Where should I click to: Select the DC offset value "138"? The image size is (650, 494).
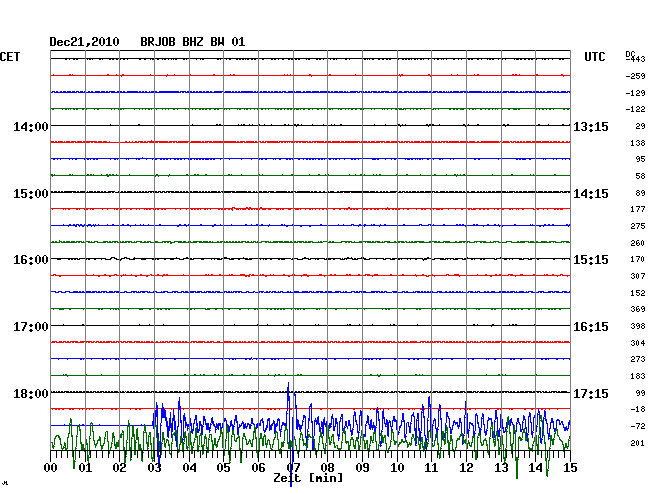(x=638, y=143)
